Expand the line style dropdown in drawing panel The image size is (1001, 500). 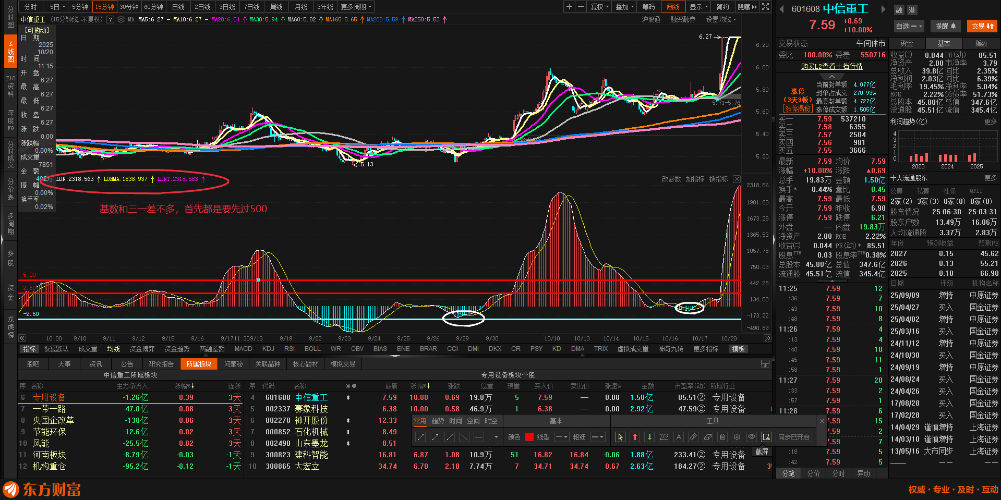click(x=562, y=437)
